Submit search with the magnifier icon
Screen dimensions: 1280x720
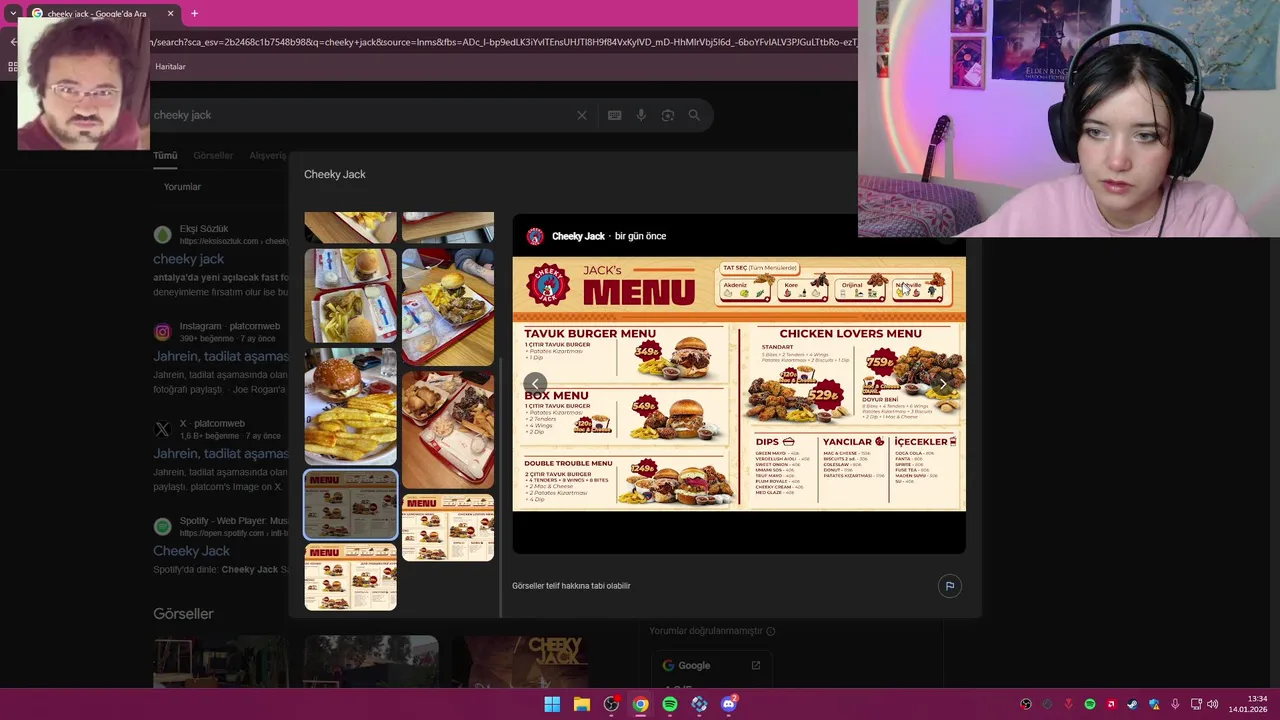694,115
